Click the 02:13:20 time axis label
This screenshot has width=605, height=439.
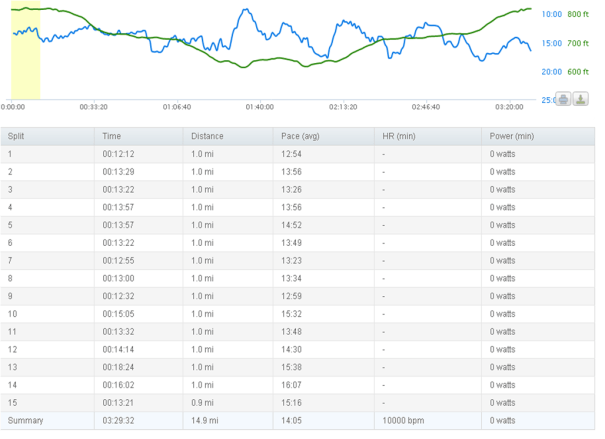pos(343,106)
